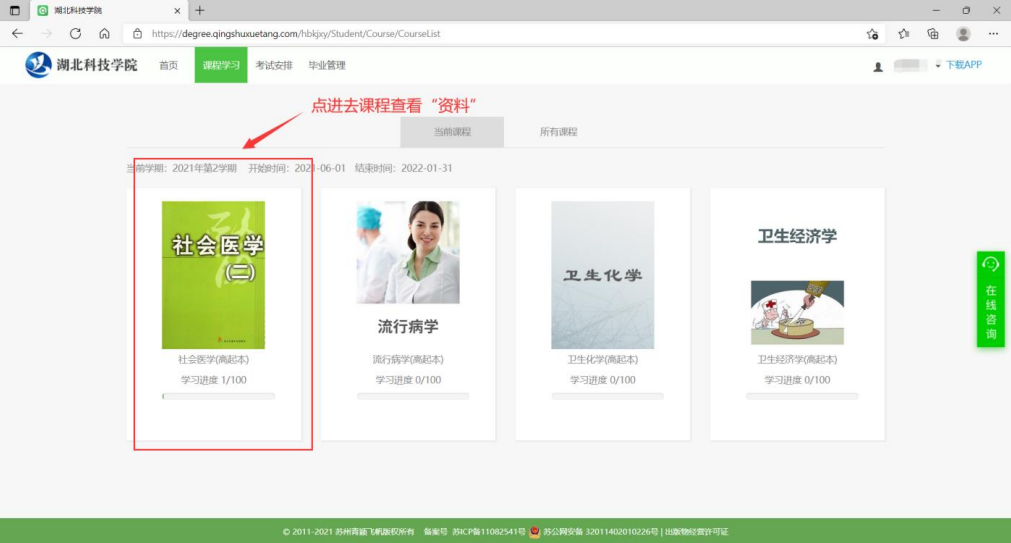Screen dimensions: 1011x543
Task: Open the browser profile avatar
Action: (x=963, y=34)
